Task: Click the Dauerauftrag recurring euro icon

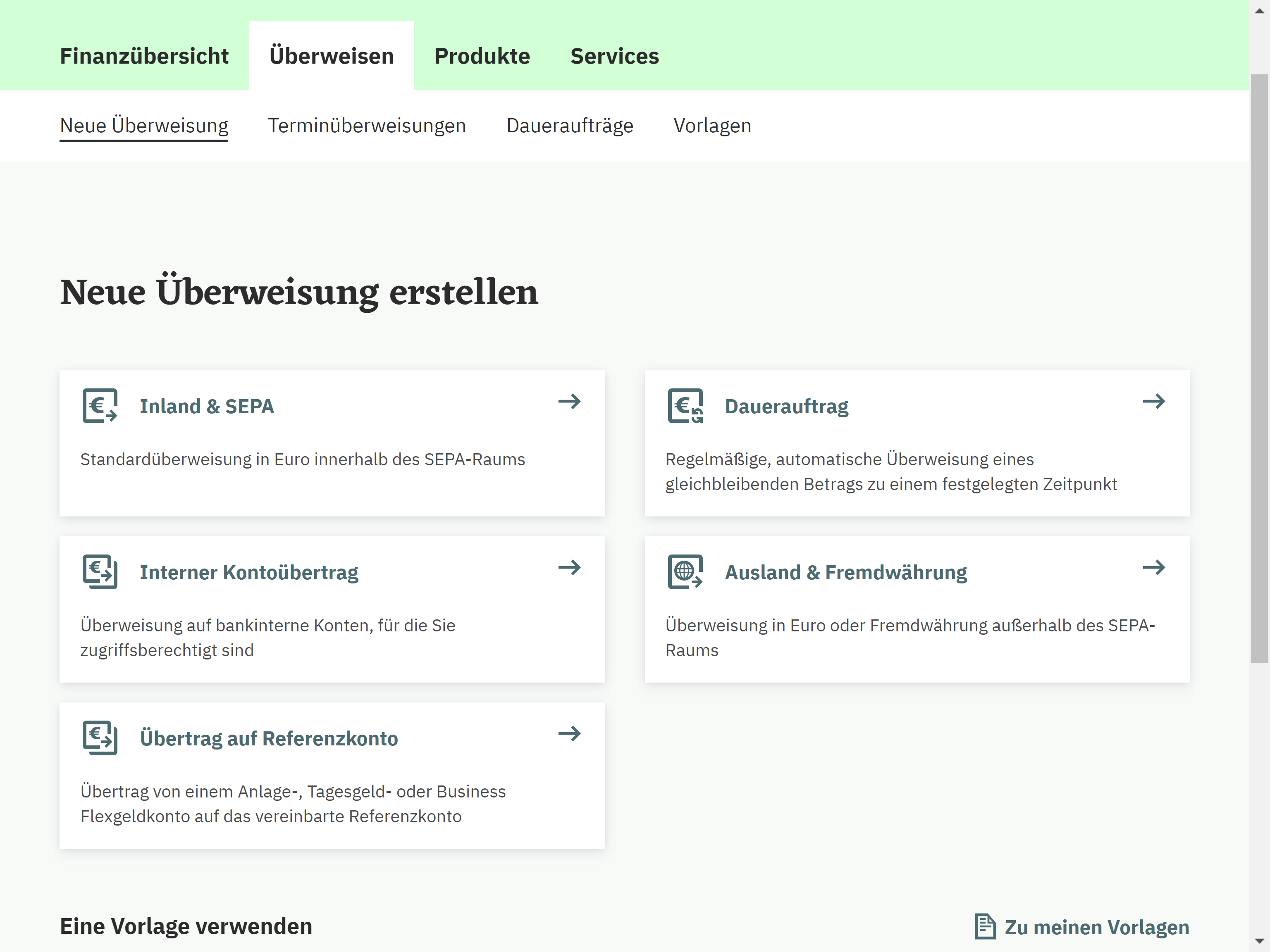Action: point(685,406)
